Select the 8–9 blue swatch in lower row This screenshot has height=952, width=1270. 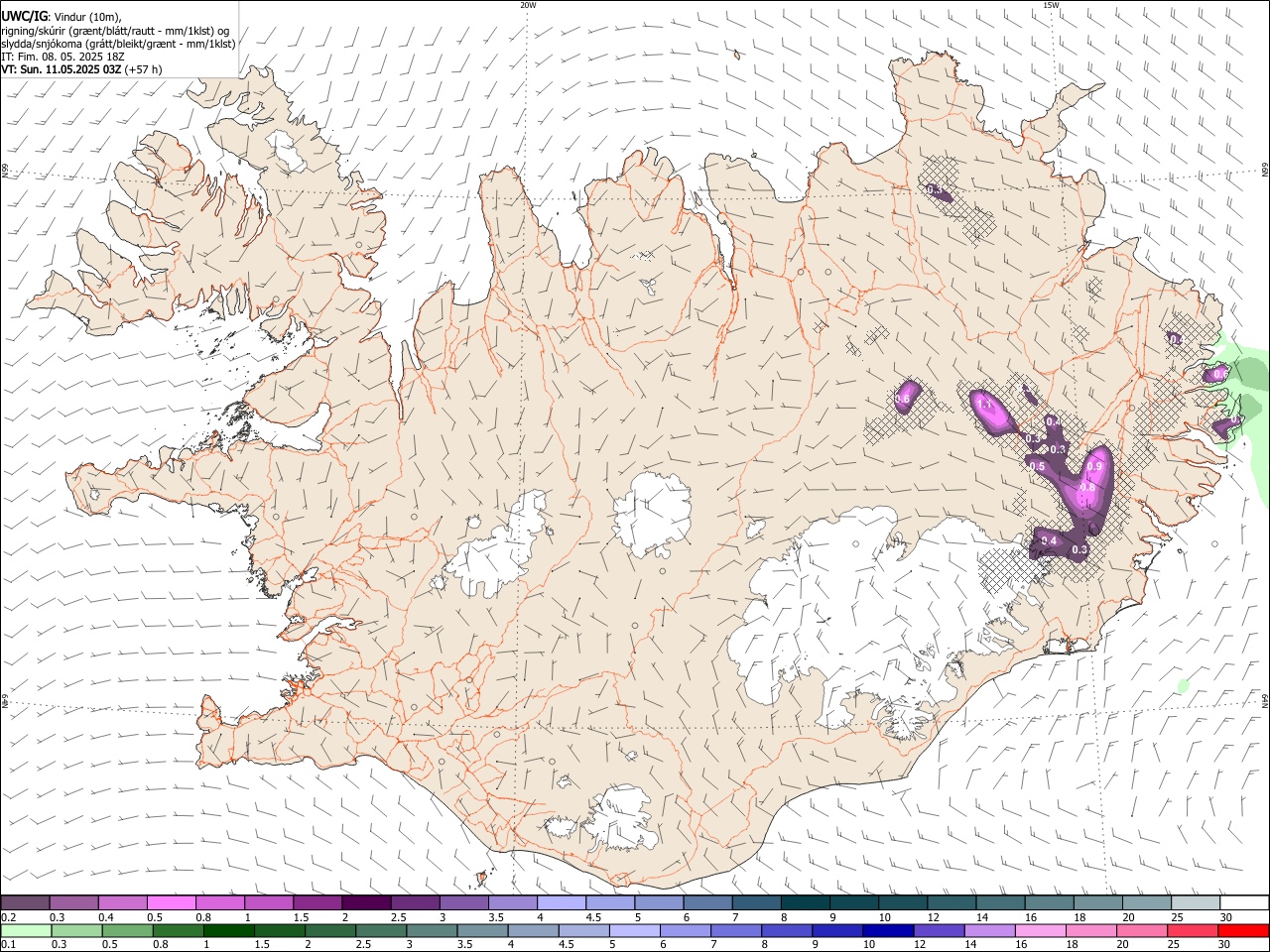[x=787, y=930]
